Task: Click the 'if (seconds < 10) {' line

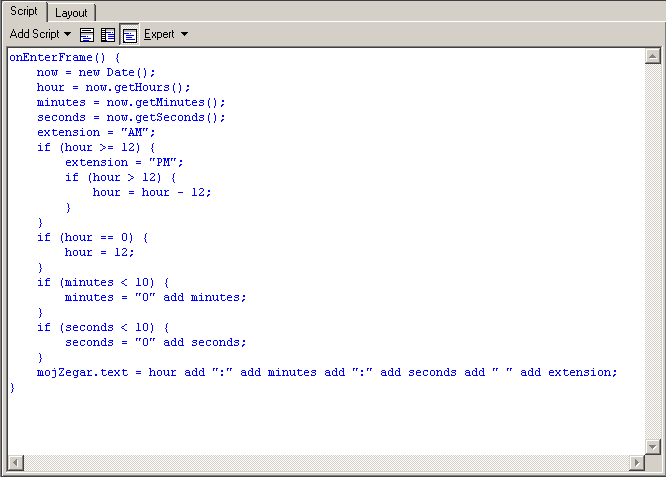Action: pyautogui.click(x=103, y=327)
